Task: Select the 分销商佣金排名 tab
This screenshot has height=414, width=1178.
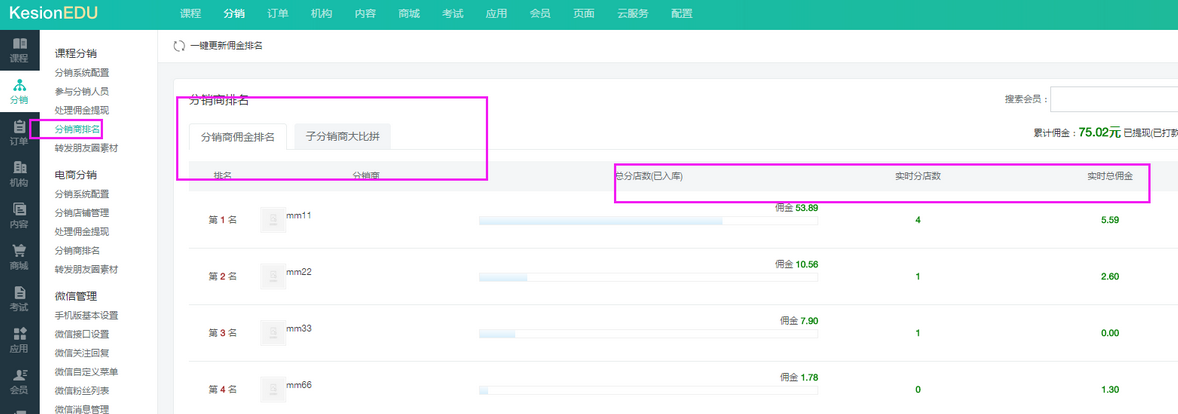Action: pyautogui.click(x=237, y=137)
